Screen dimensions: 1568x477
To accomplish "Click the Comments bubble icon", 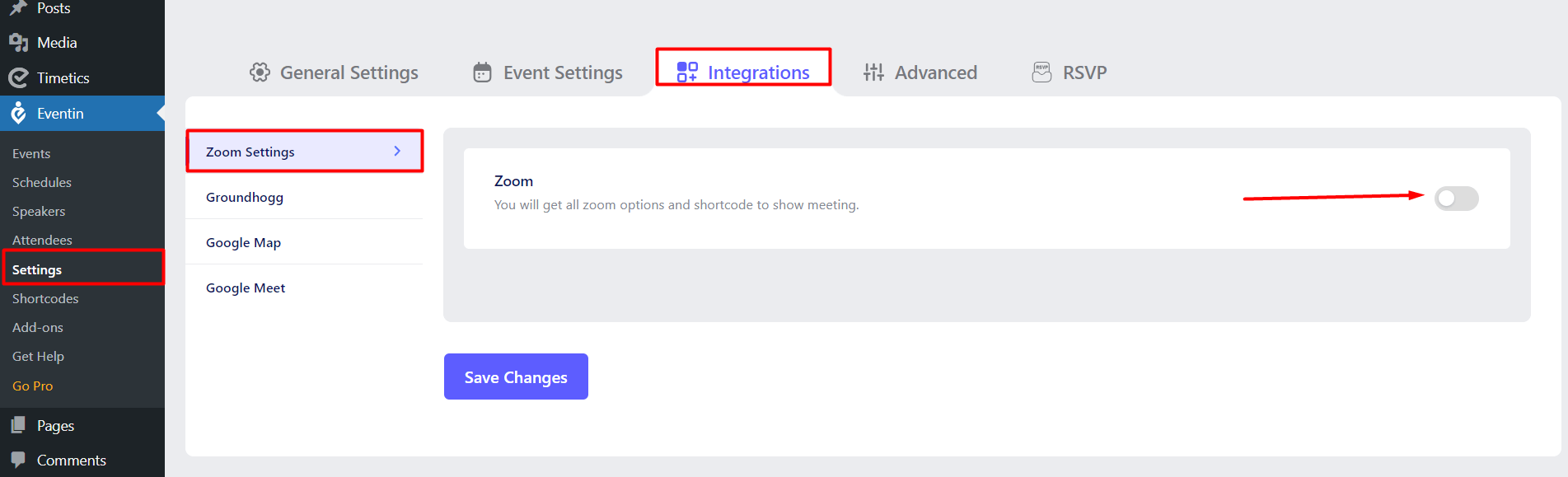I will click(18, 460).
